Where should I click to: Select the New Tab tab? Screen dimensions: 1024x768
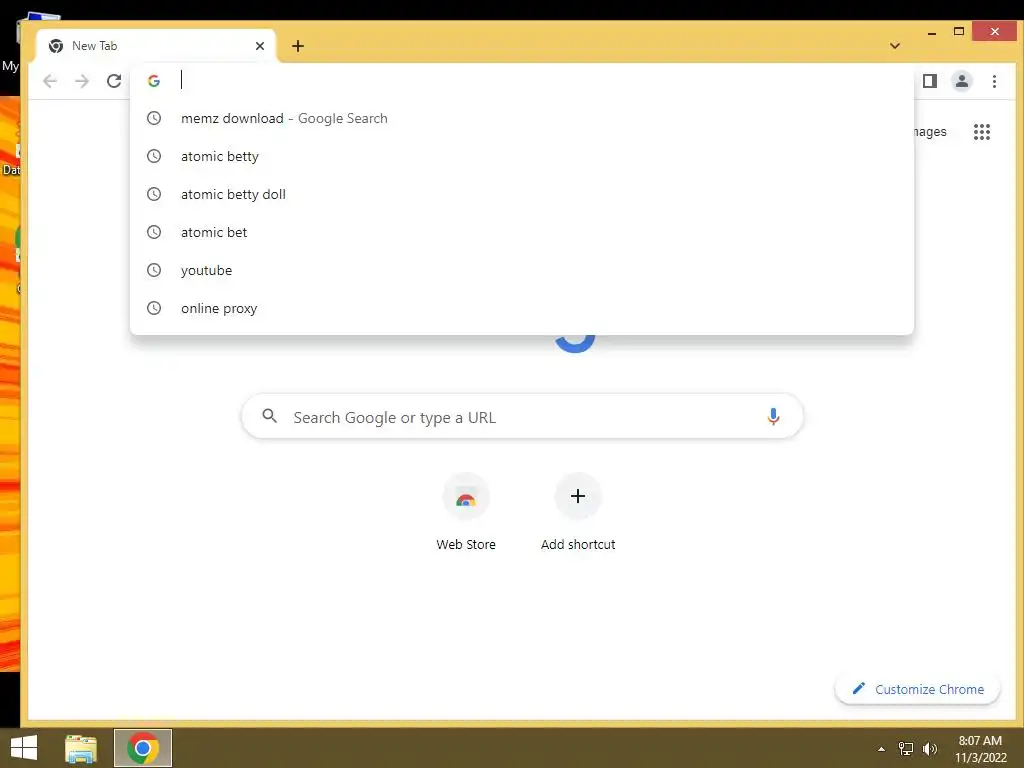157,46
